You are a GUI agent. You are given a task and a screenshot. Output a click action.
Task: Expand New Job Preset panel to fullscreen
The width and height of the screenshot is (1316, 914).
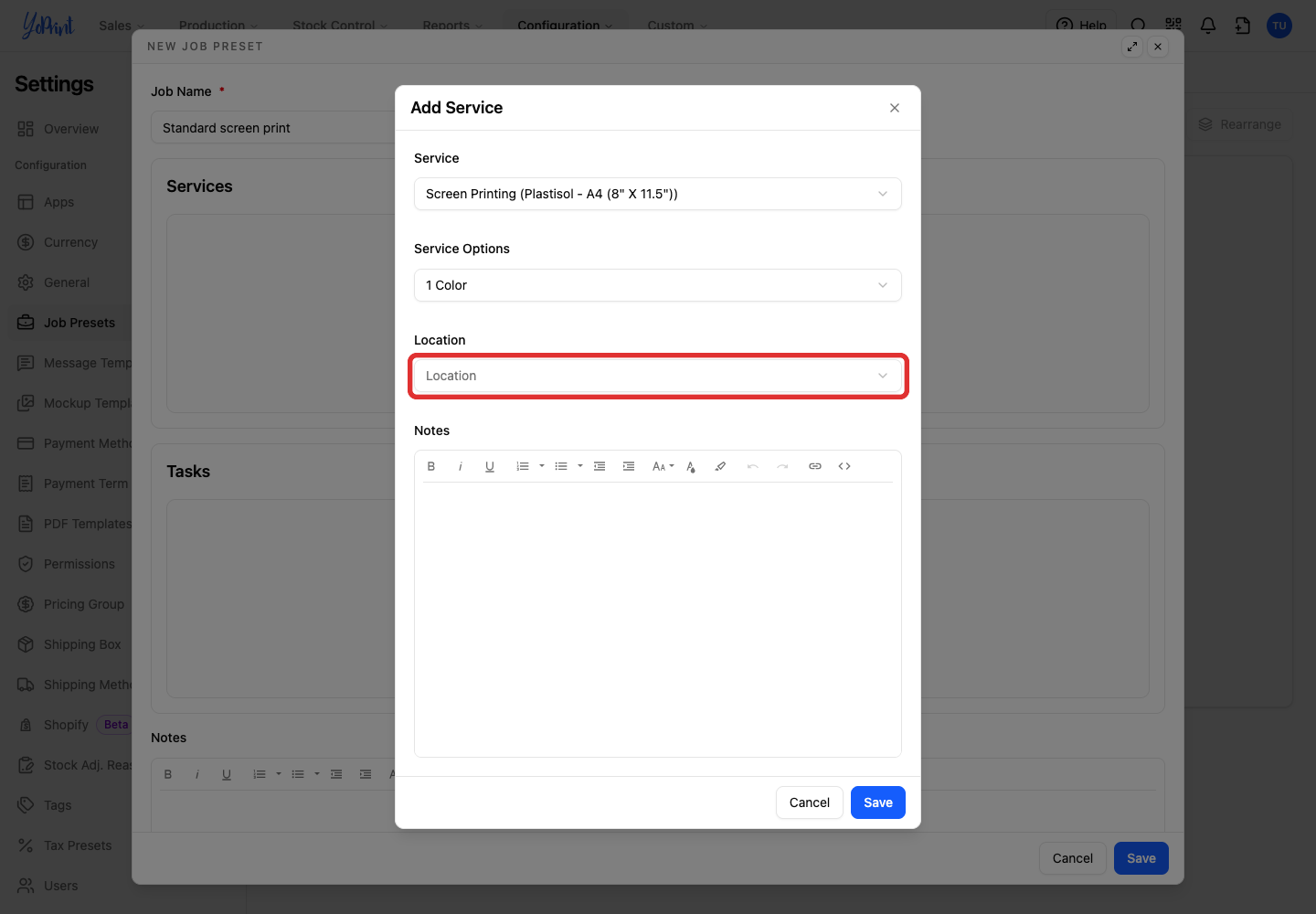[x=1132, y=47]
